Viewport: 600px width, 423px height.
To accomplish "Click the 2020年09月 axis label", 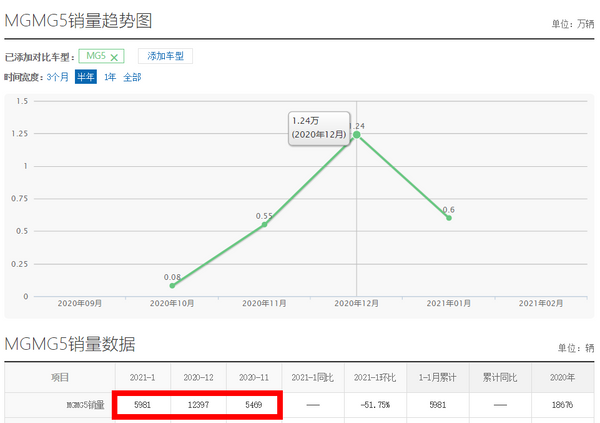I will [80, 304].
